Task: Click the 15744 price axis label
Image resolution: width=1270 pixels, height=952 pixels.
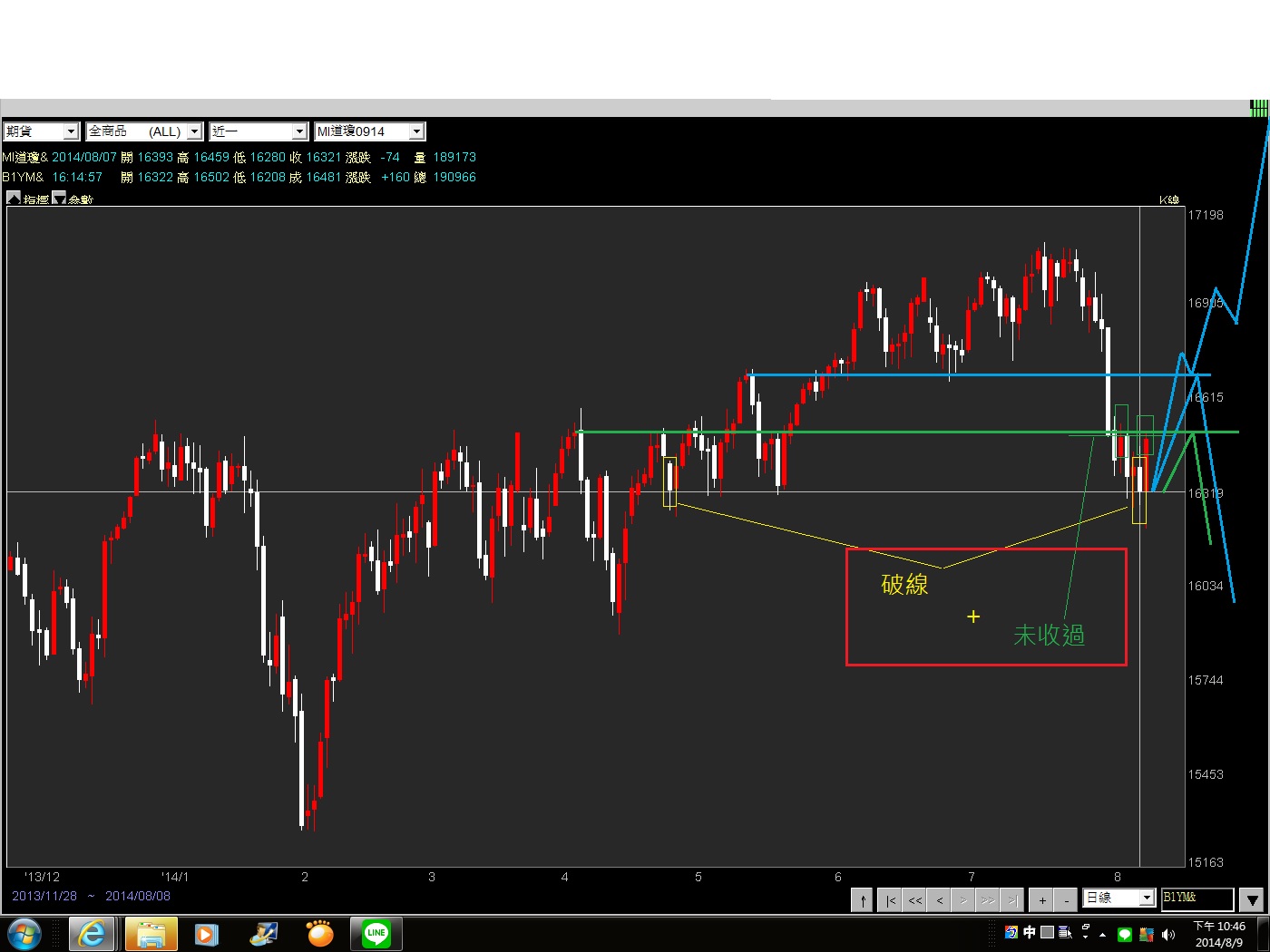Action: pyautogui.click(x=1206, y=680)
